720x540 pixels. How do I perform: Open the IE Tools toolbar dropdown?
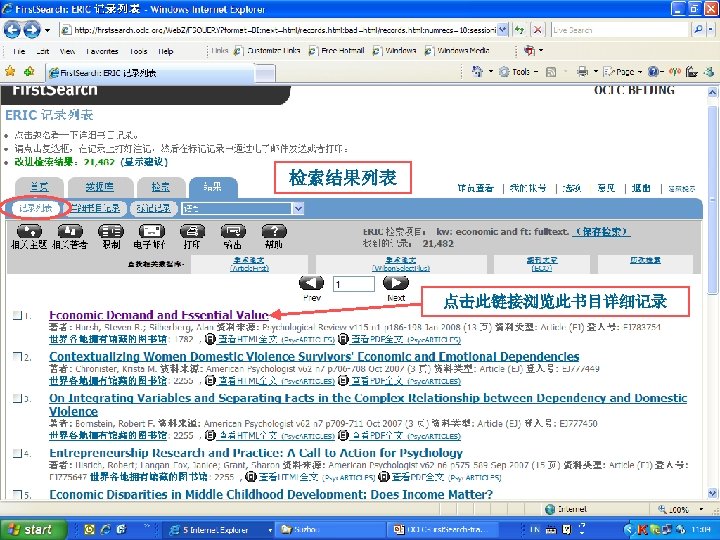pos(535,72)
